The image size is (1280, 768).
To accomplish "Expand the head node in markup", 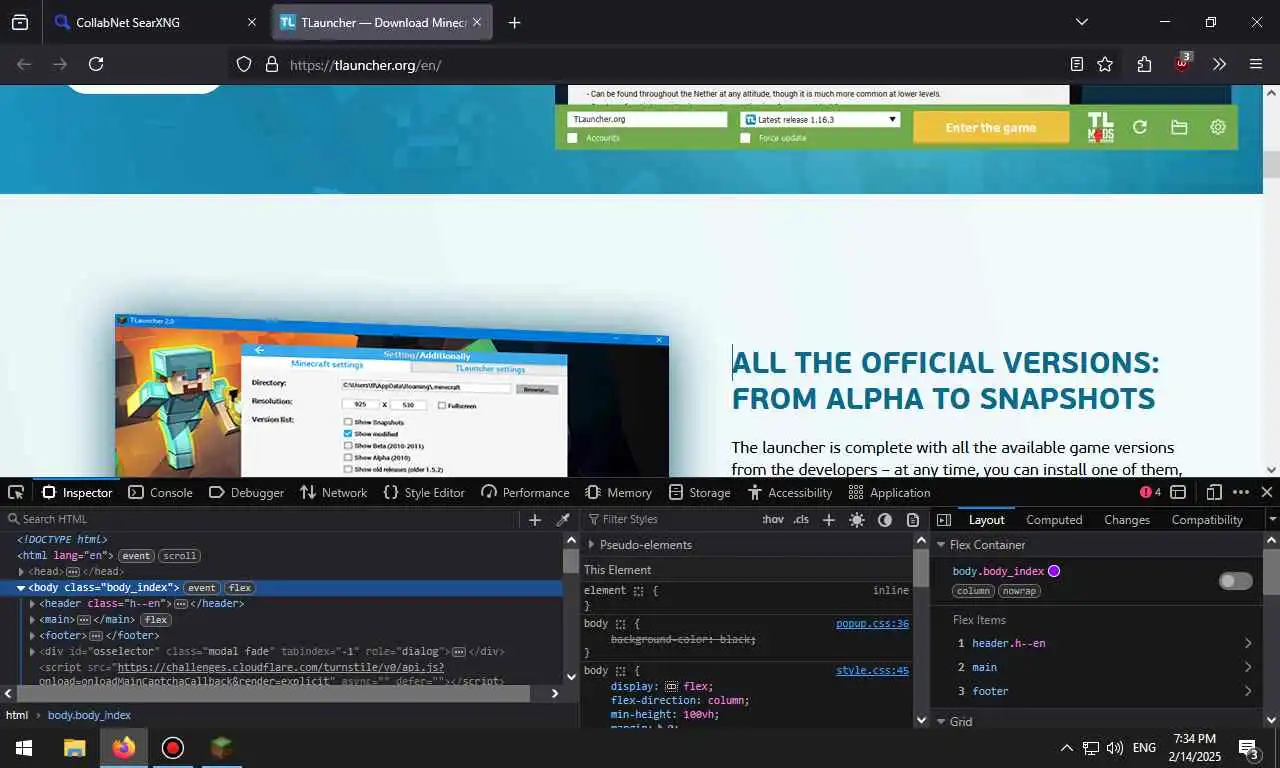I will tap(20, 572).
